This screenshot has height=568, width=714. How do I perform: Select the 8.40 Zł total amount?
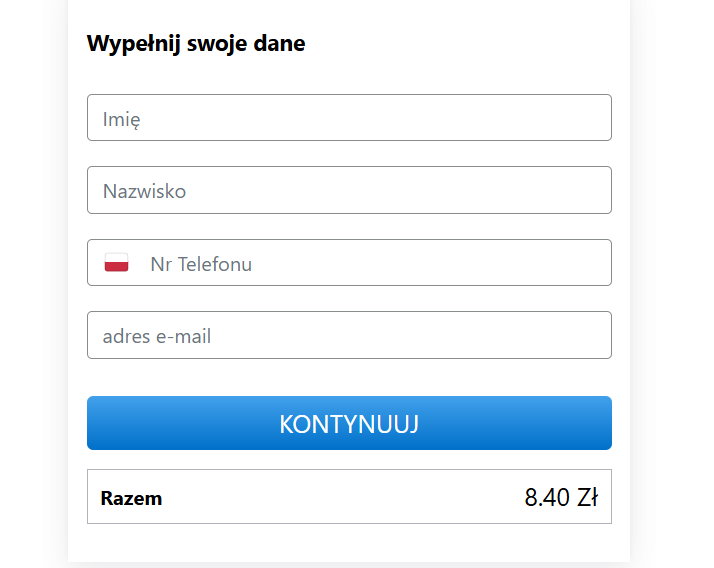pyautogui.click(x=561, y=497)
